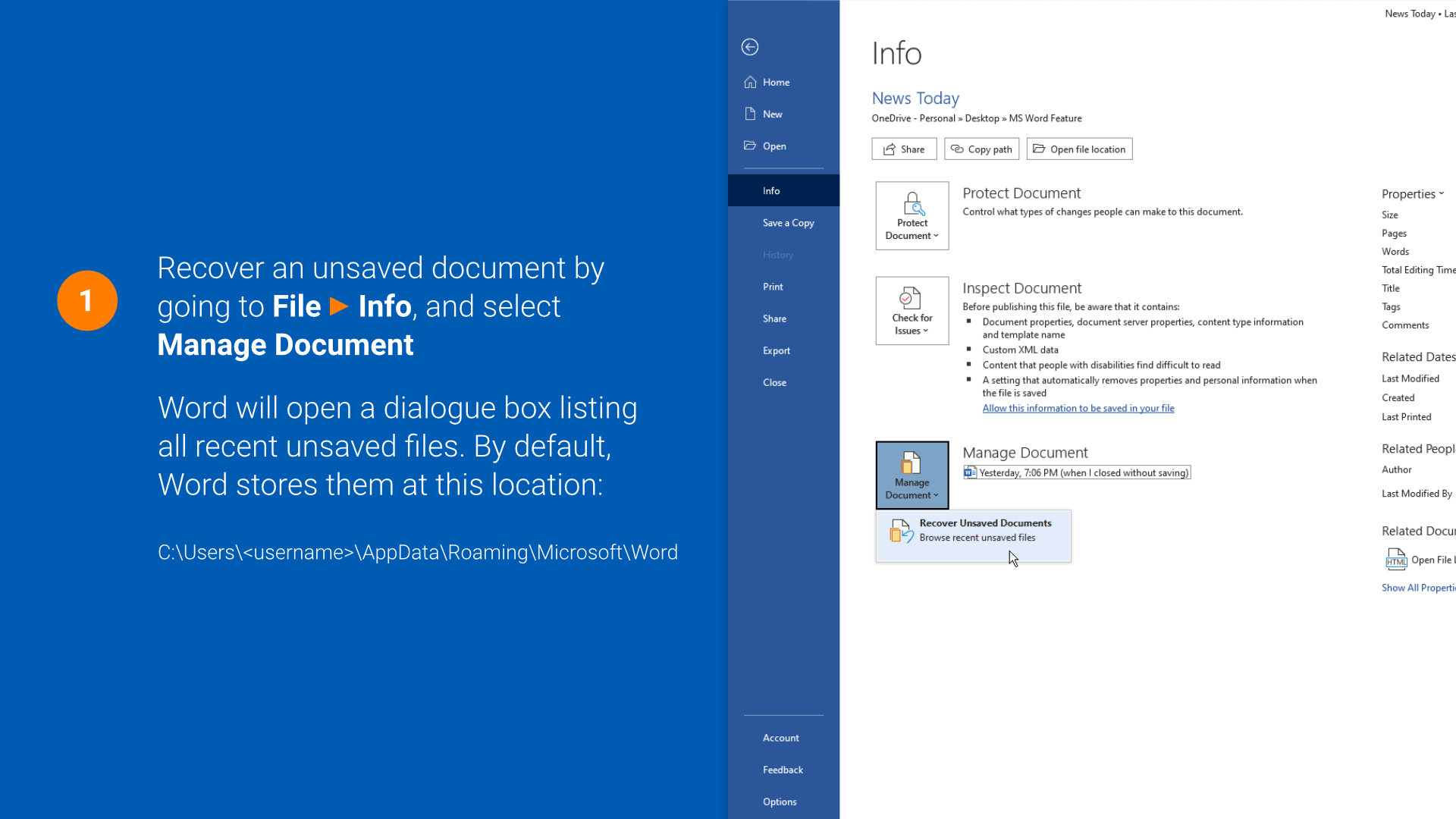Click the Share button under News Today
Screen dimensions: 1456x819
click(904, 149)
